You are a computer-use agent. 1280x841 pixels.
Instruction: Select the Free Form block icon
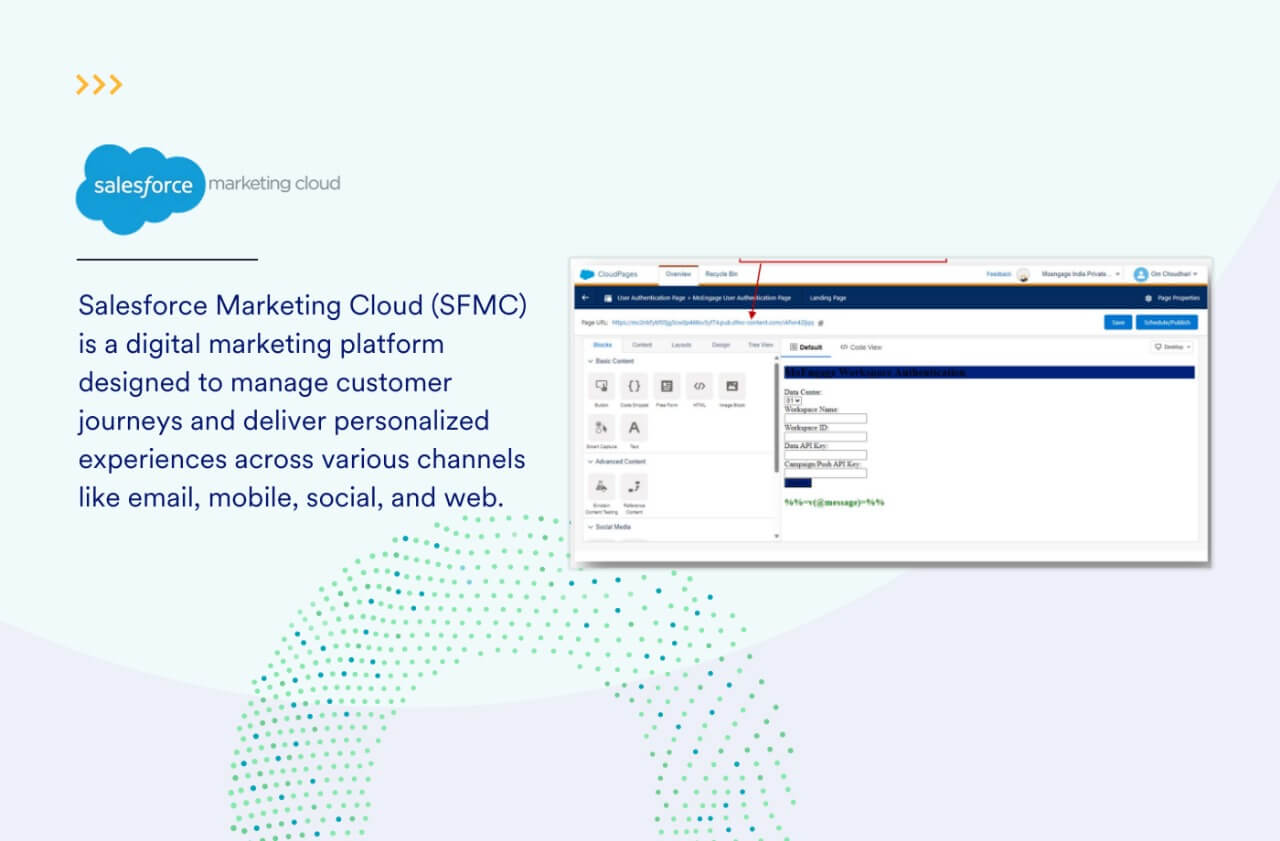click(667, 386)
